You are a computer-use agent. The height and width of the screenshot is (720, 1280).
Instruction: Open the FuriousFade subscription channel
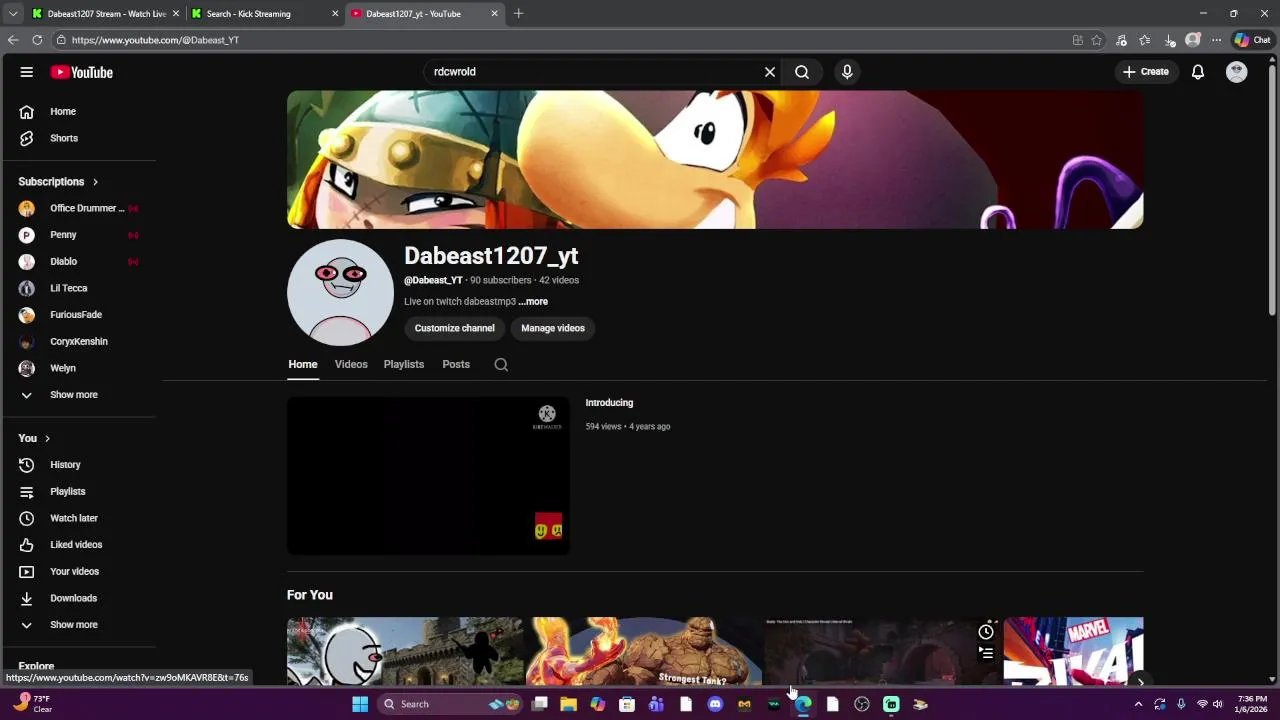[78, 315]
